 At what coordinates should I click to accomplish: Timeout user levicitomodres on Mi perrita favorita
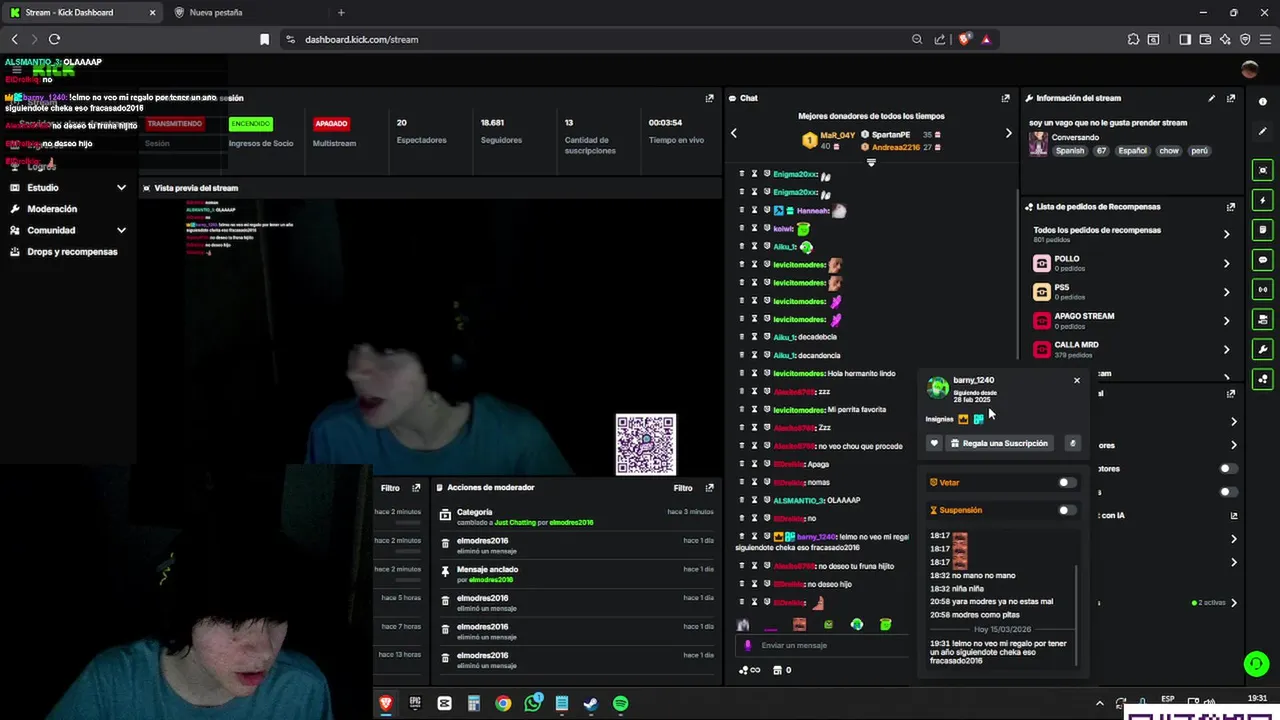755,410
